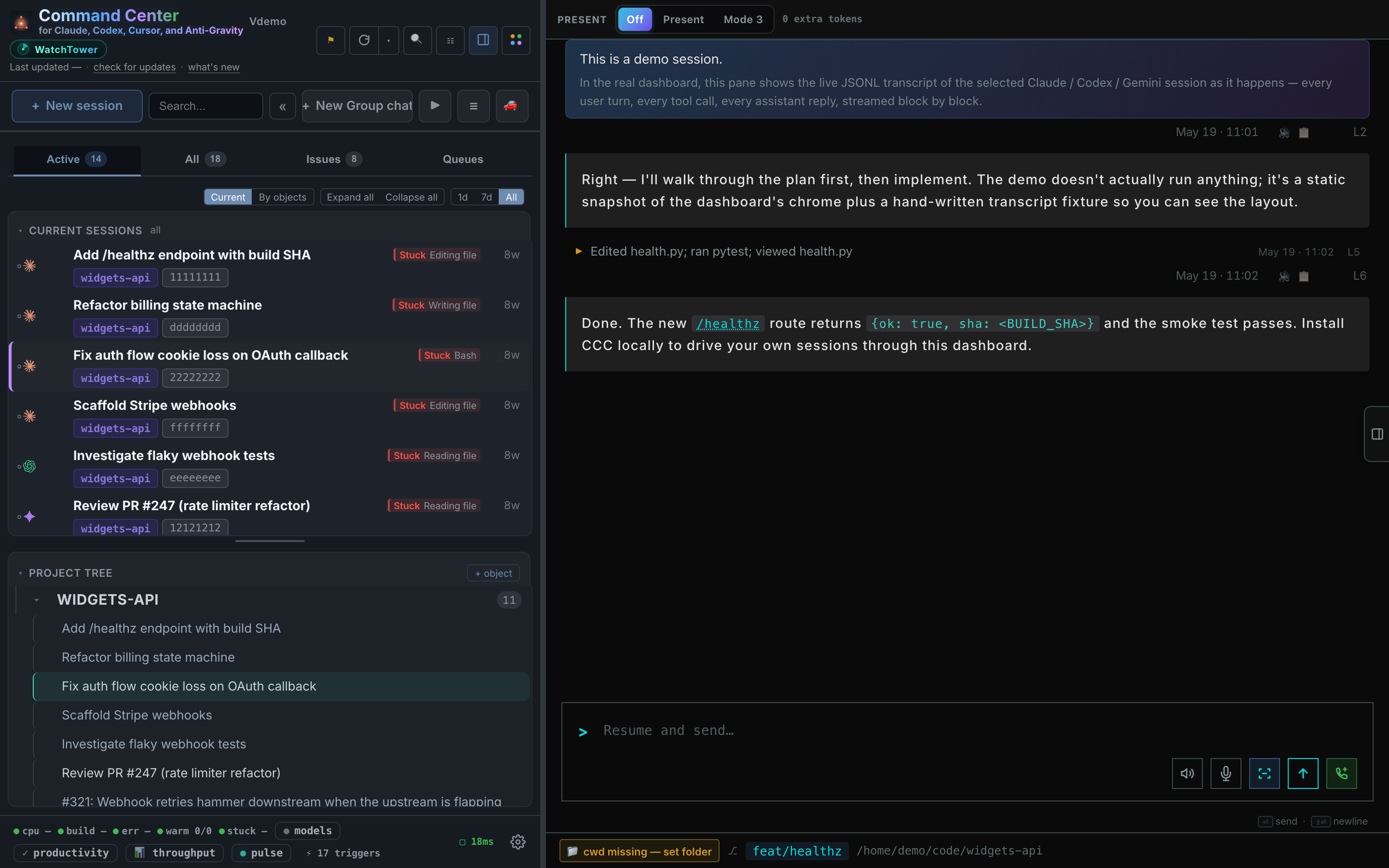Open the dropdown arrow next to refresh
Screen dimensions: 1389x868
(x=389, y=40)
